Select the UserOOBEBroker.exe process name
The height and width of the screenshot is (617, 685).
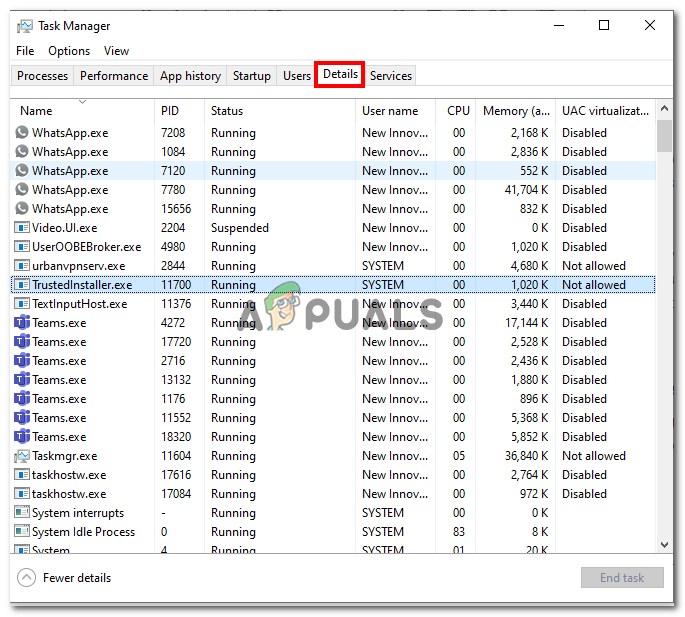pos(86,247)
